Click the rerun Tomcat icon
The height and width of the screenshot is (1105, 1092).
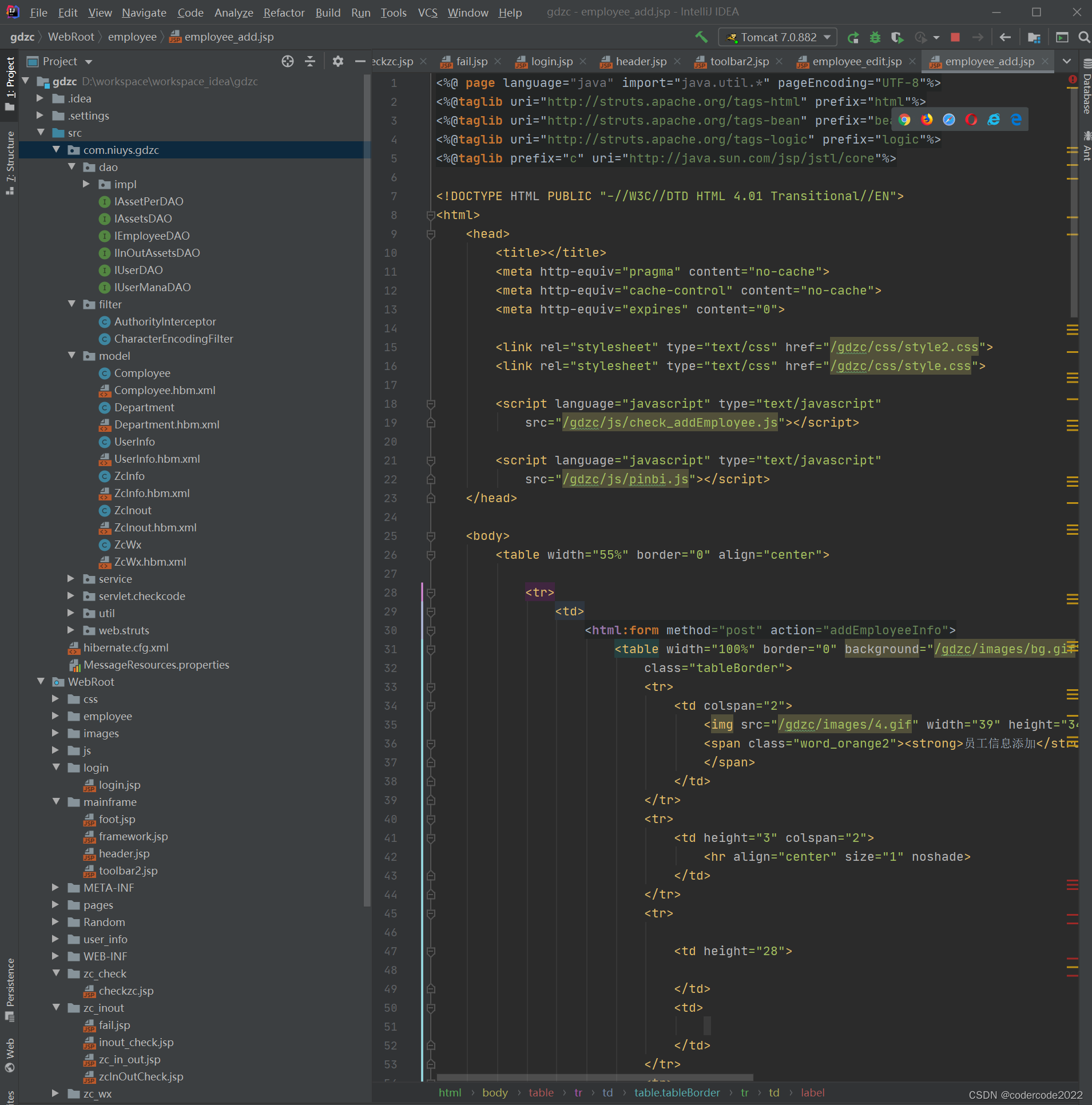853,37
